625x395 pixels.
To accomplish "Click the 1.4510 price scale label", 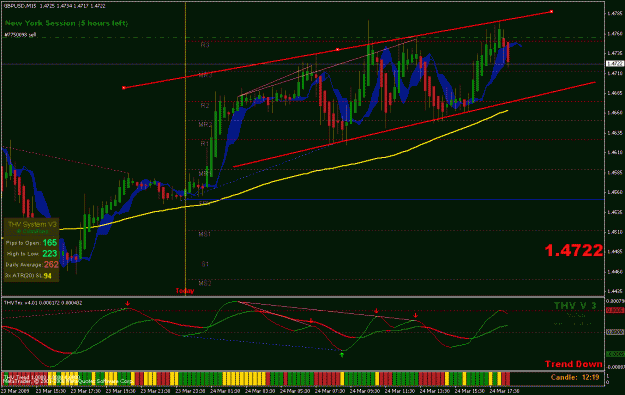I will pyautogui.click(x=615, y=232).
